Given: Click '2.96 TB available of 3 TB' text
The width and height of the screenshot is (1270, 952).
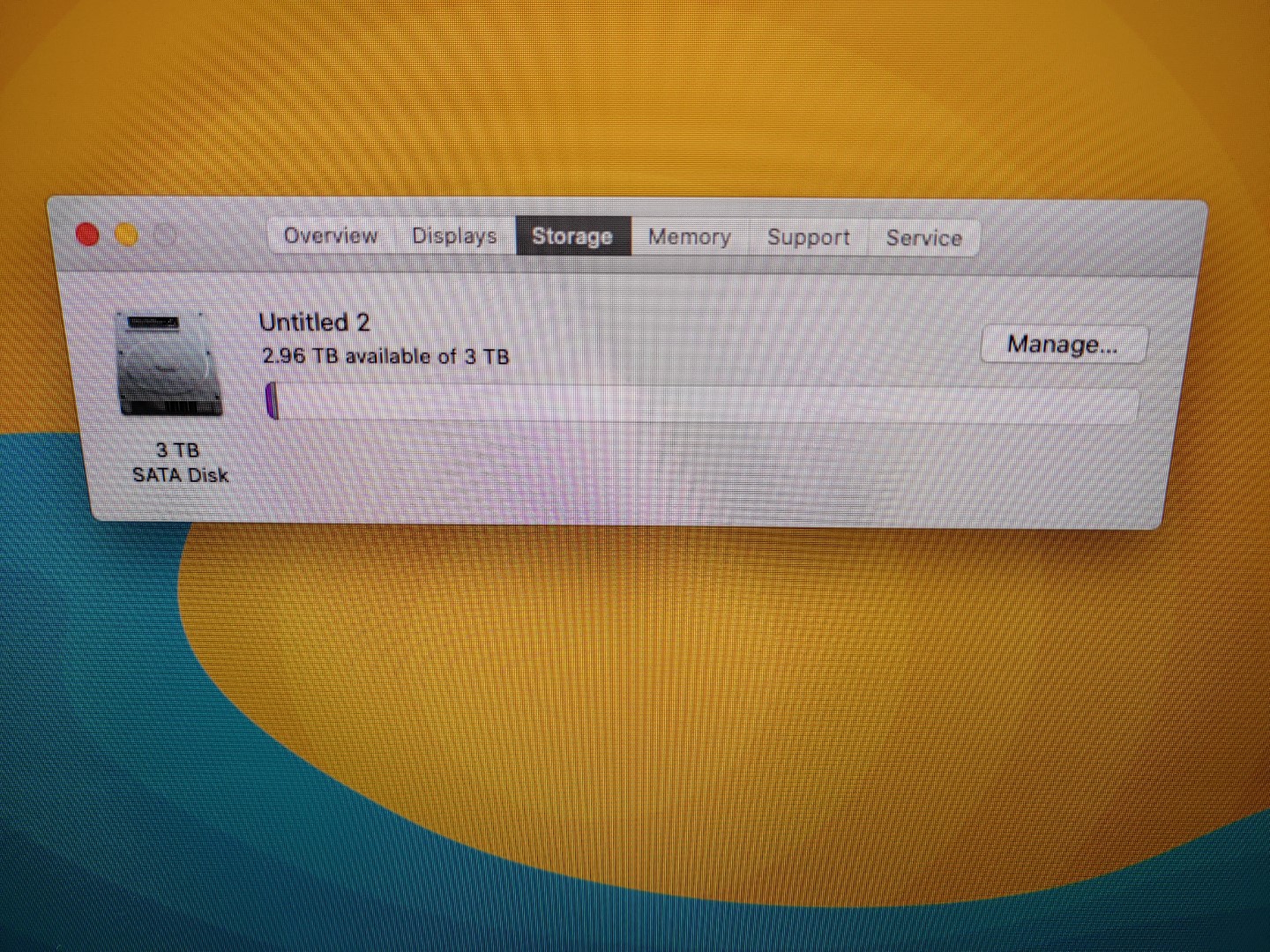Looking at the screenshot, I should tap(385, 356).
